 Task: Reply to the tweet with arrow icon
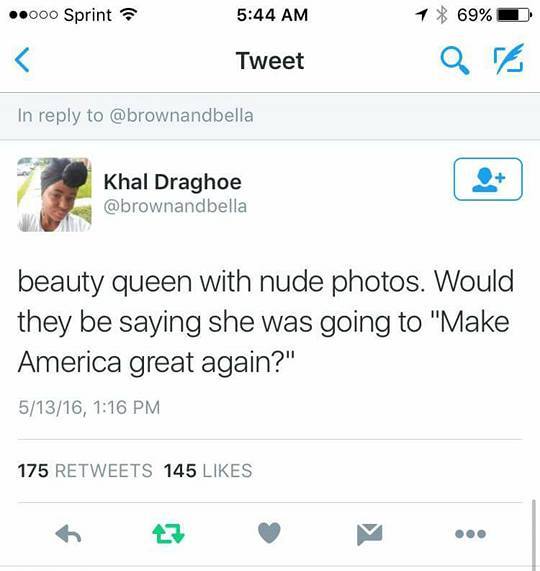click(x=68, y=534)
